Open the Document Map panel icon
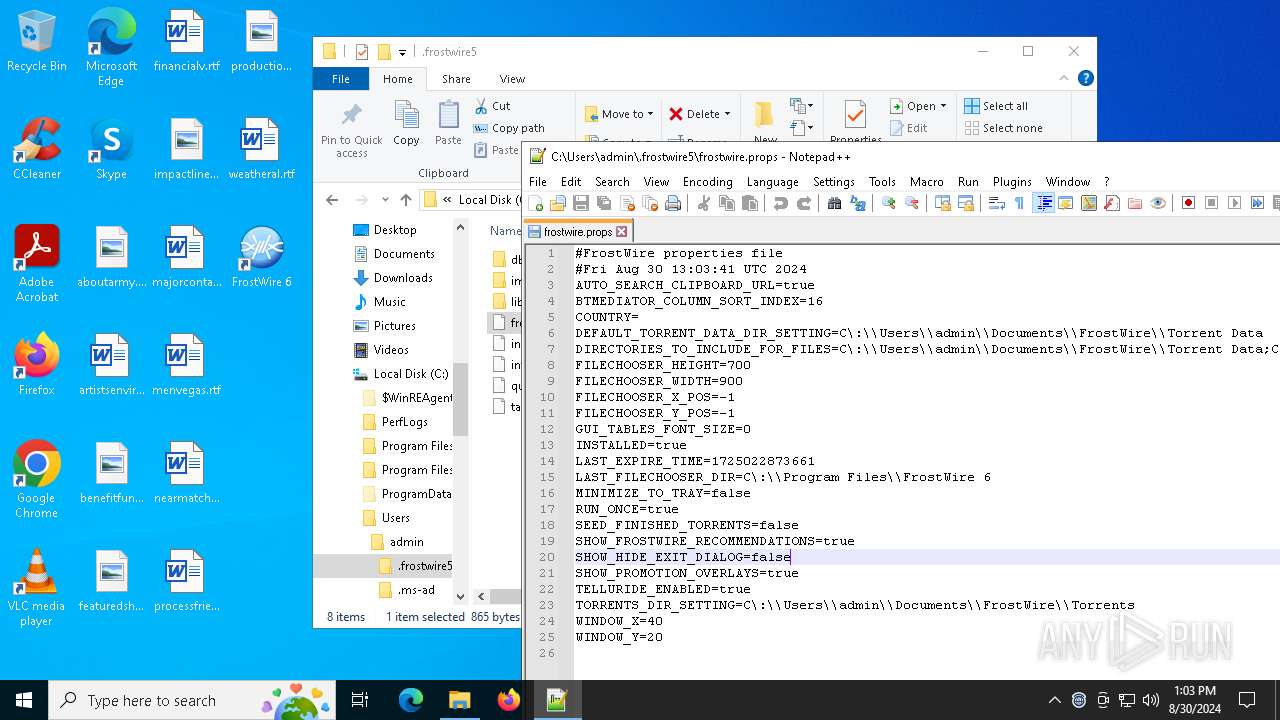 (1089, 203)
